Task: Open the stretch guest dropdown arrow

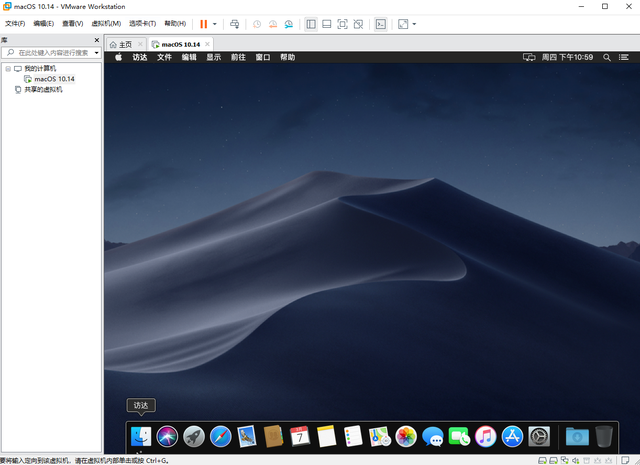Action: (x=414, y=24)
